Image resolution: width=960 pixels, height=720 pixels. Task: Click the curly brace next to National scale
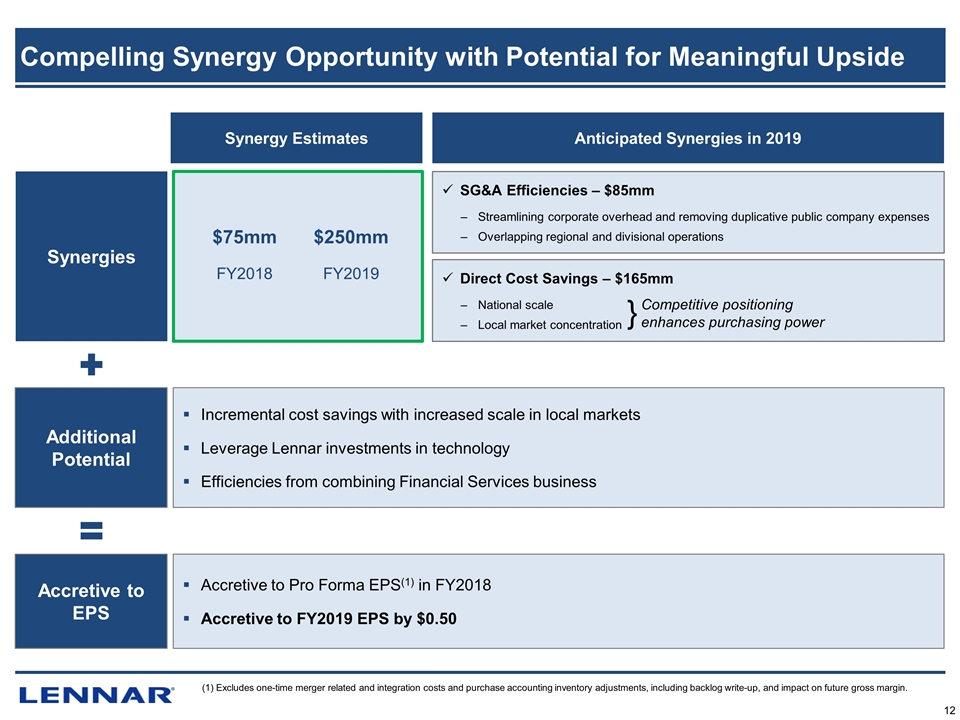pos(631,313)
